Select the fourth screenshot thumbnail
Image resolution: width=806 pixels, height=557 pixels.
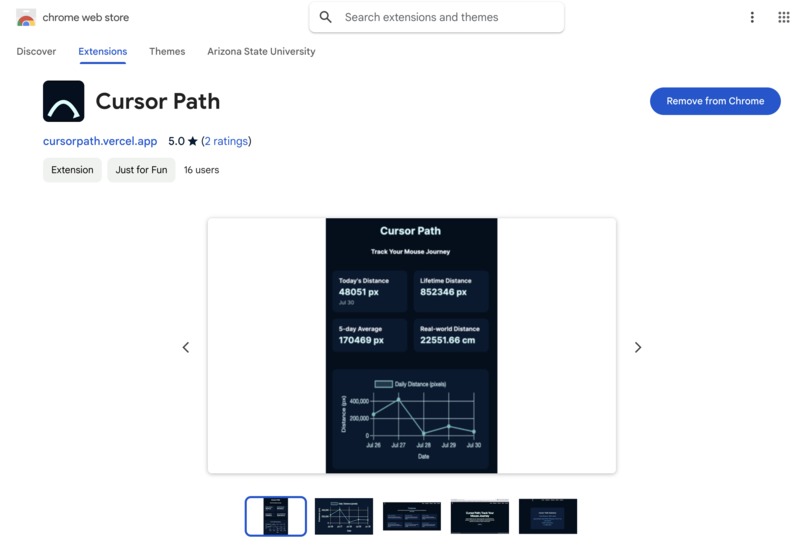480,516
